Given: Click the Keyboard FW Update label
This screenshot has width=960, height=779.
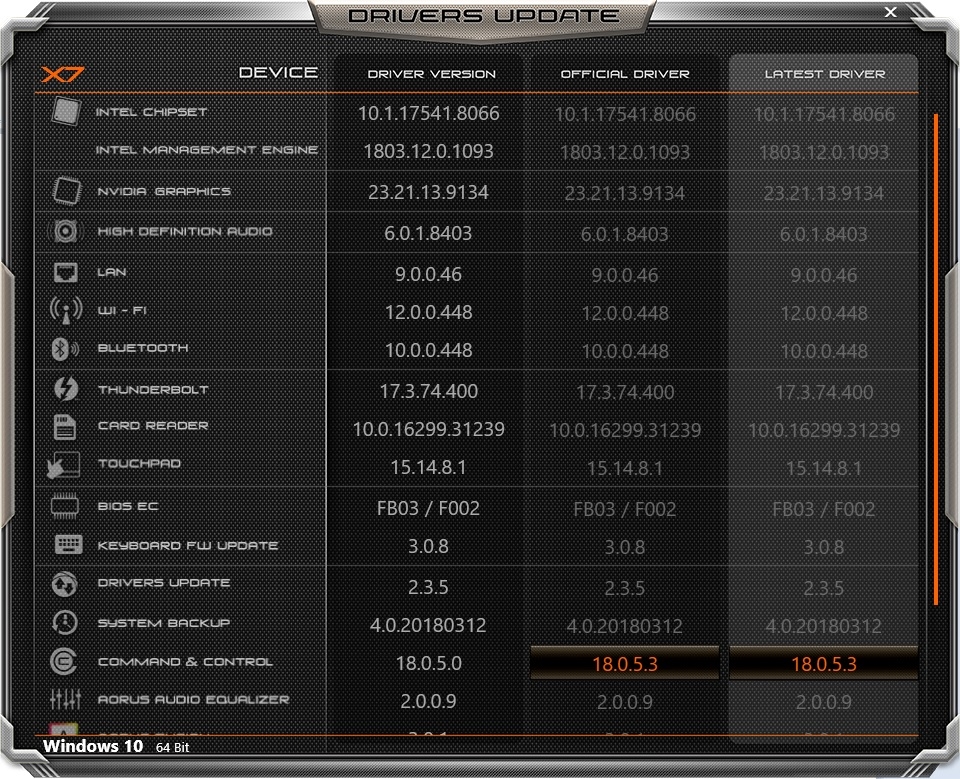Looking at the screenshot, I should pos(188,546).
